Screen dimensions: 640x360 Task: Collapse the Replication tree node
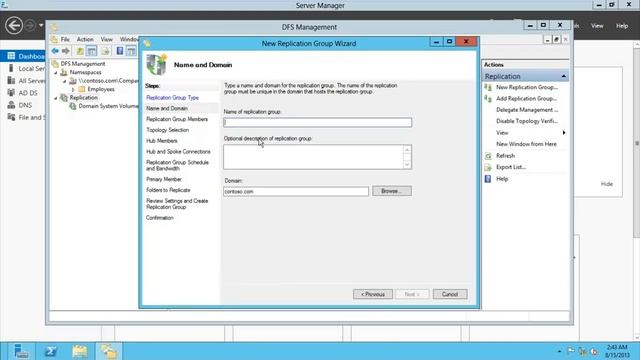coord(56,98)
